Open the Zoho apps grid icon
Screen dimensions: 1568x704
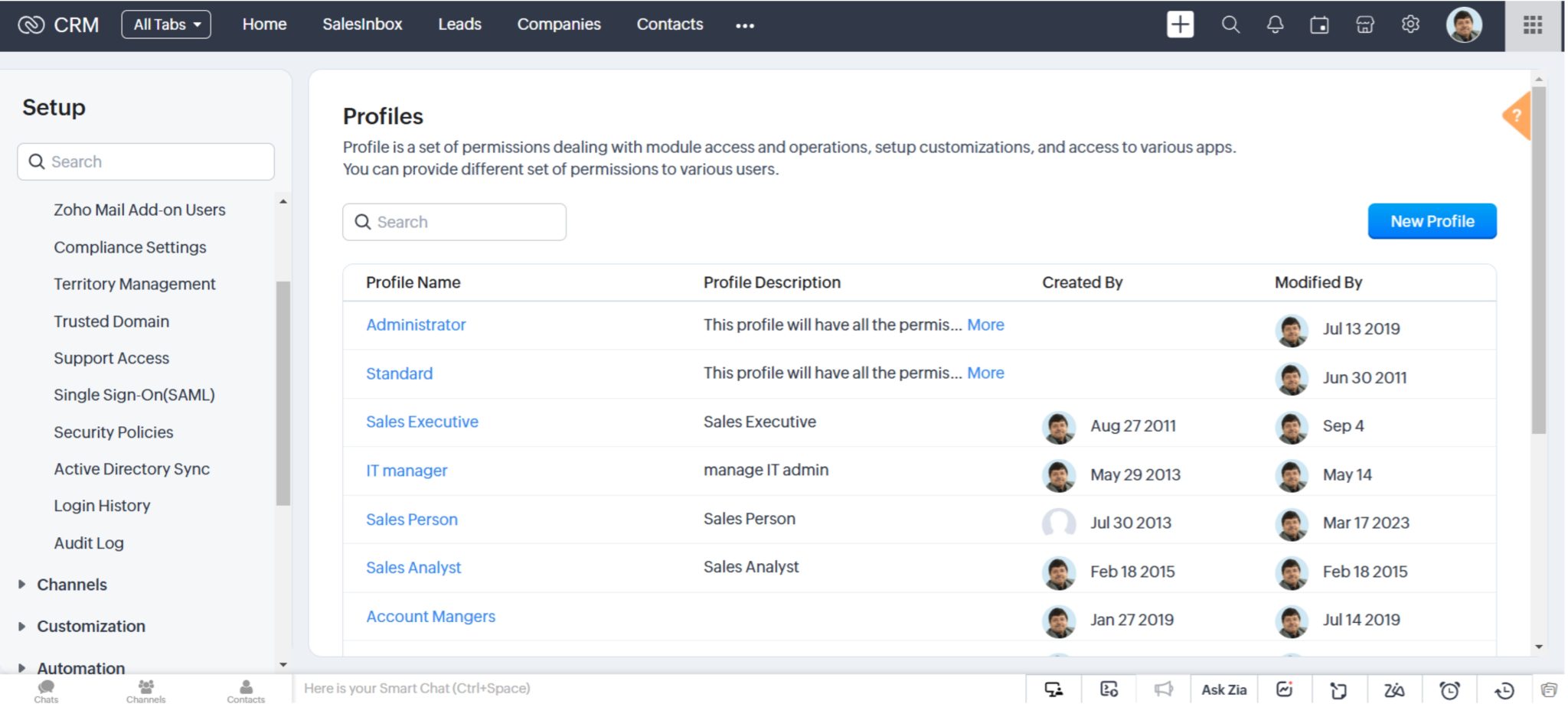pos(1531,24)
